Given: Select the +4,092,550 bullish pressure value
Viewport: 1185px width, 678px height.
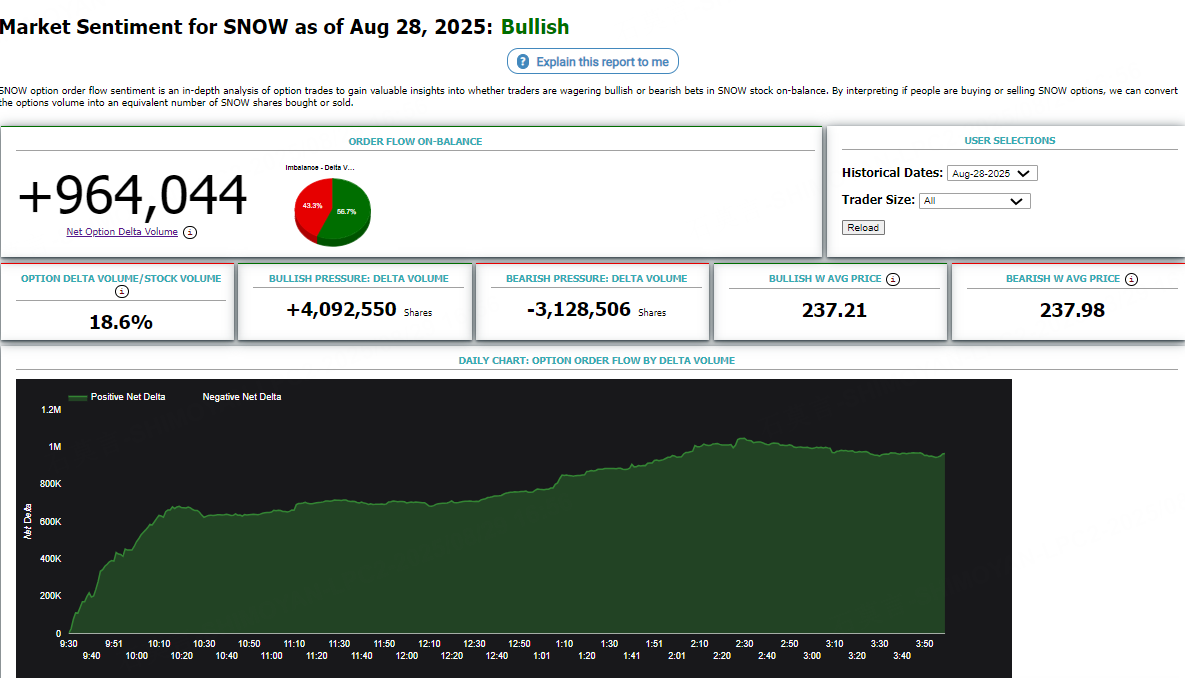Looking at the screenshot, I should (x=341, y=310).
